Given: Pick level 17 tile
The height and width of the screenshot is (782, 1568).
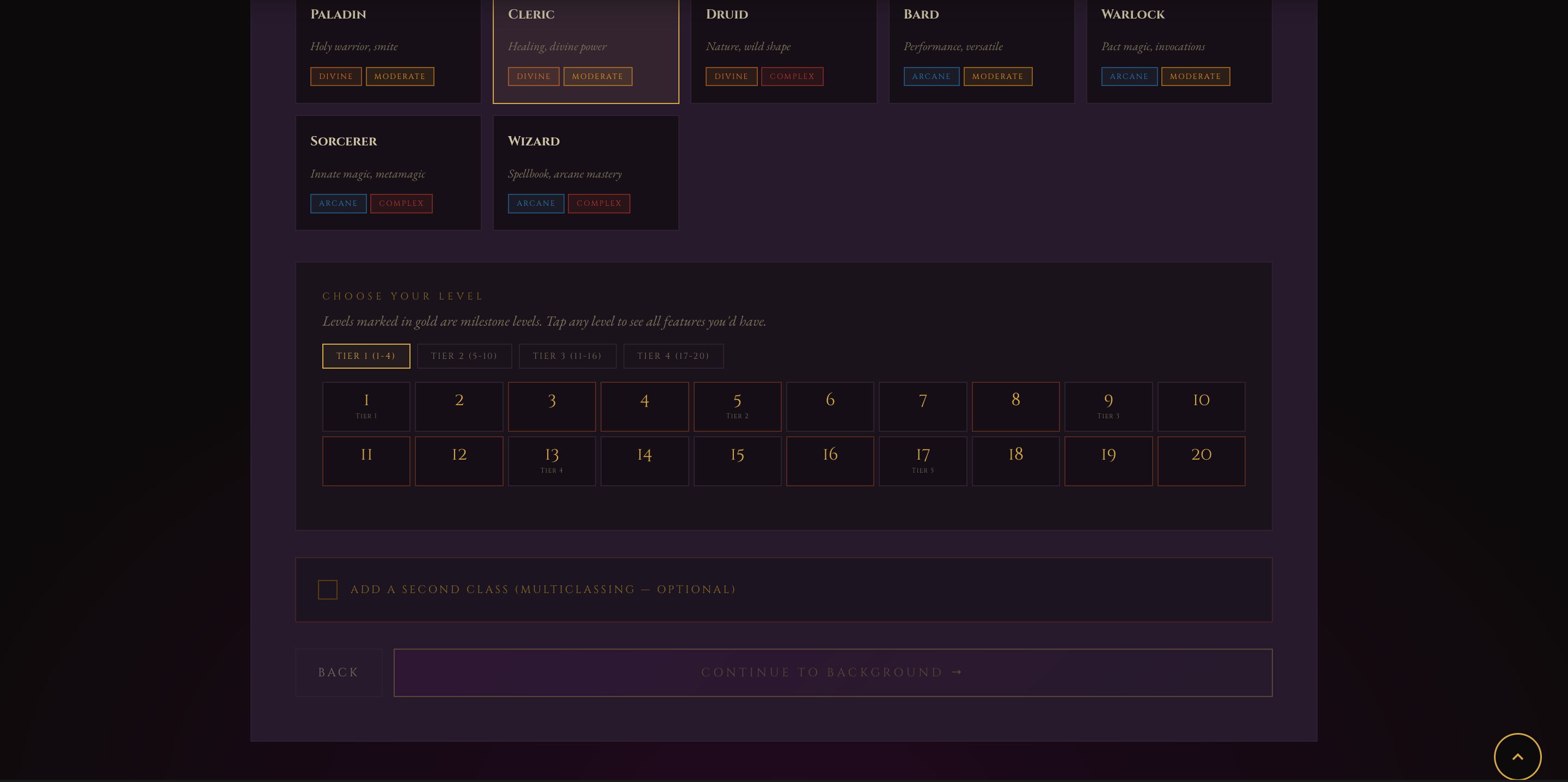Looking at the screenshot, I should point(923,461).
